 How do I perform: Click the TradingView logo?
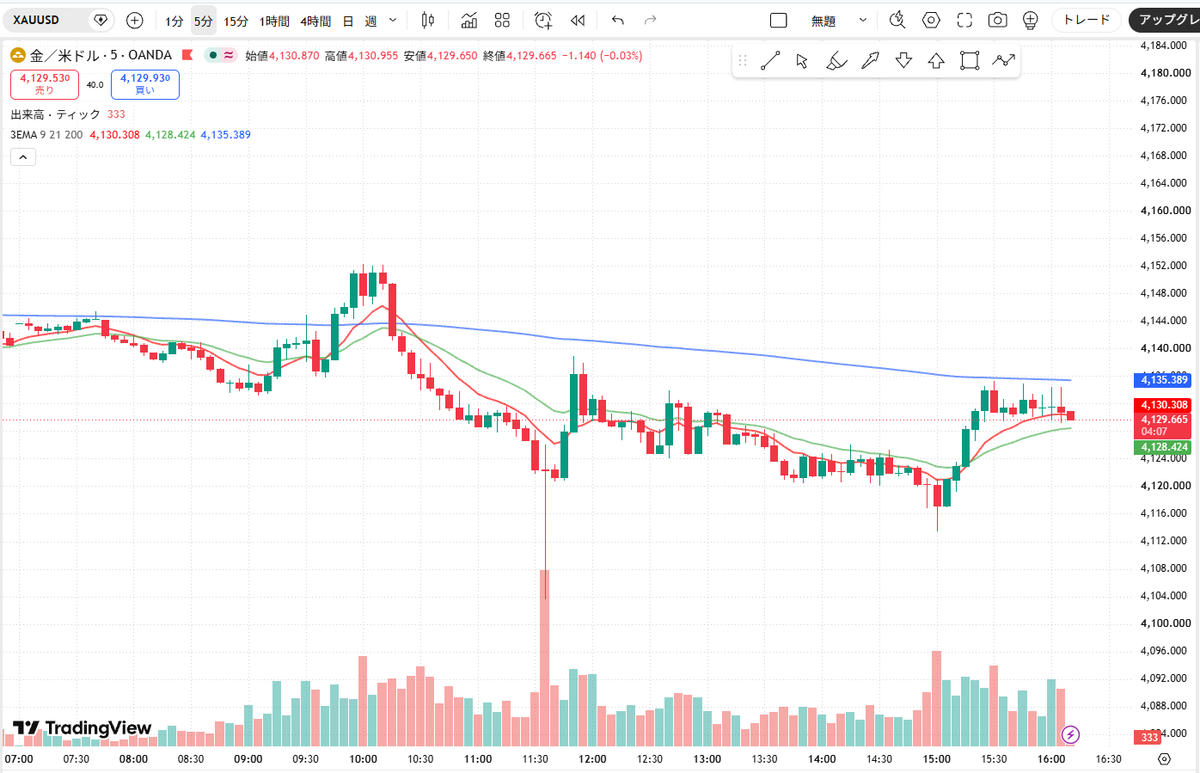[83, 728]
